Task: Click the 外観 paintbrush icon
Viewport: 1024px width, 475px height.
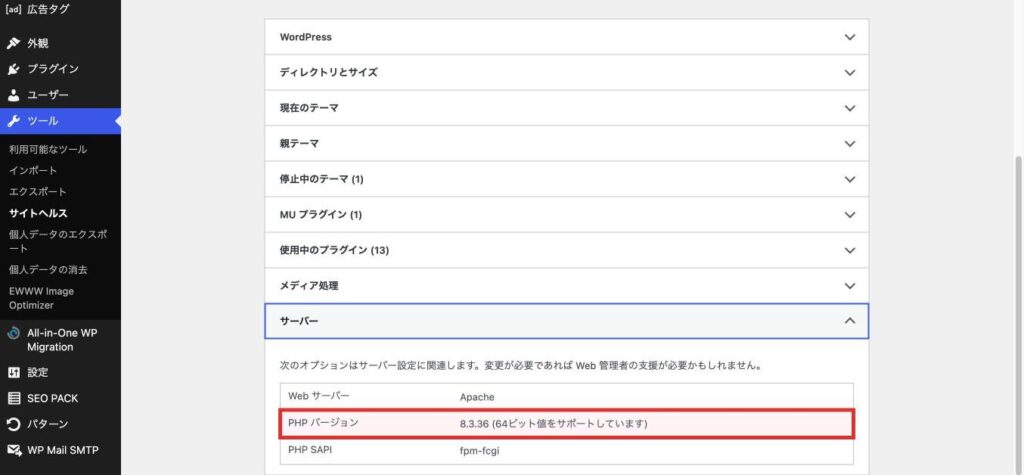Action: tap(14, 44)
